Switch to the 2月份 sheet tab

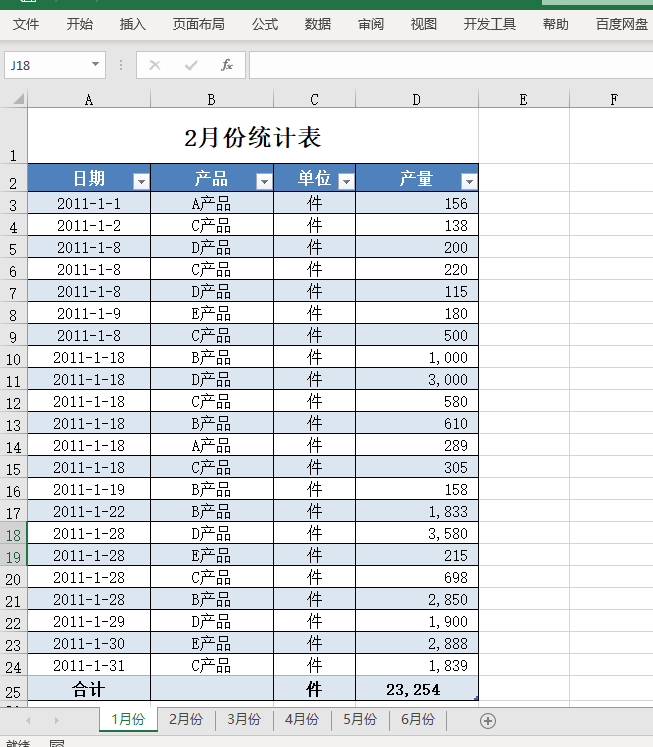[186, 719]
